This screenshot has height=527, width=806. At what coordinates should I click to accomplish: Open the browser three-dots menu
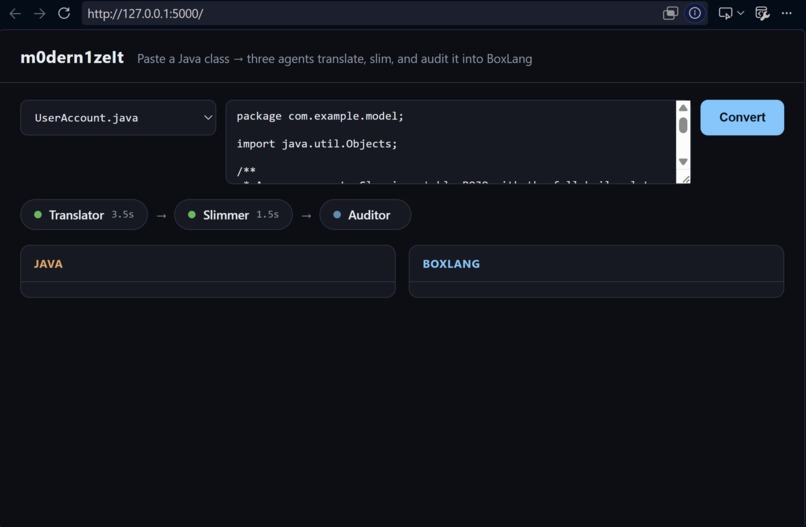tap(786, 13)
